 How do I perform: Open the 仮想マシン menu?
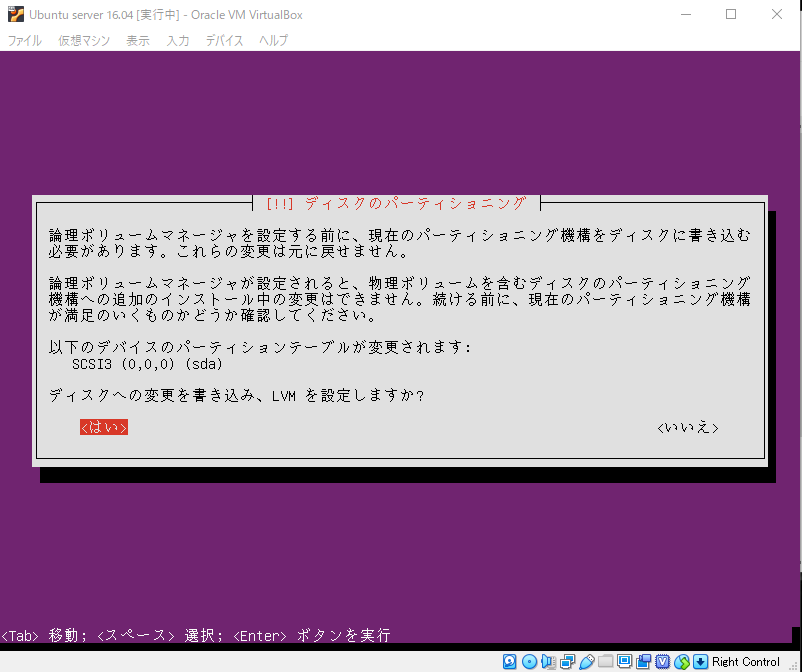click(x=79, y=40)
